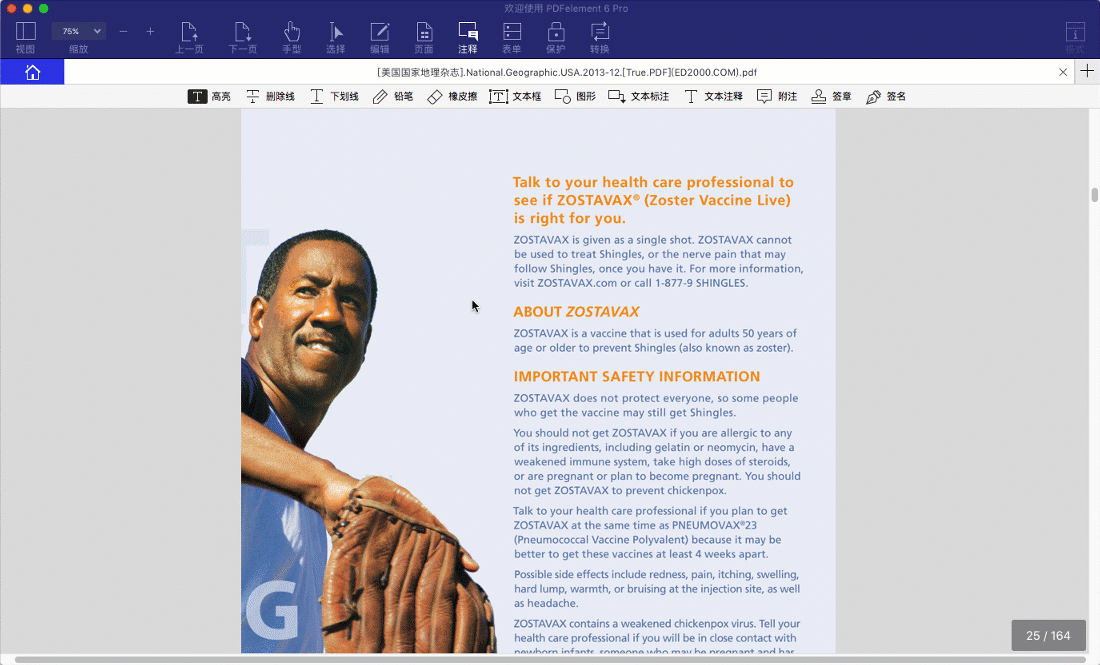Click the 25 / 164 page indicator

[x=1048, y=636]
